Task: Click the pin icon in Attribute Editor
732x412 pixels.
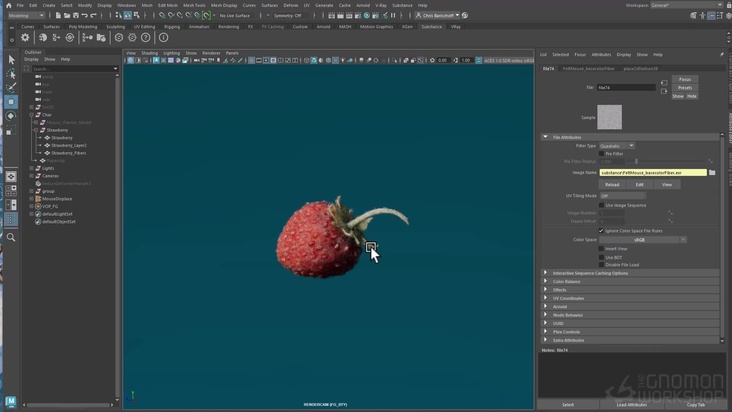Action: 722,55
